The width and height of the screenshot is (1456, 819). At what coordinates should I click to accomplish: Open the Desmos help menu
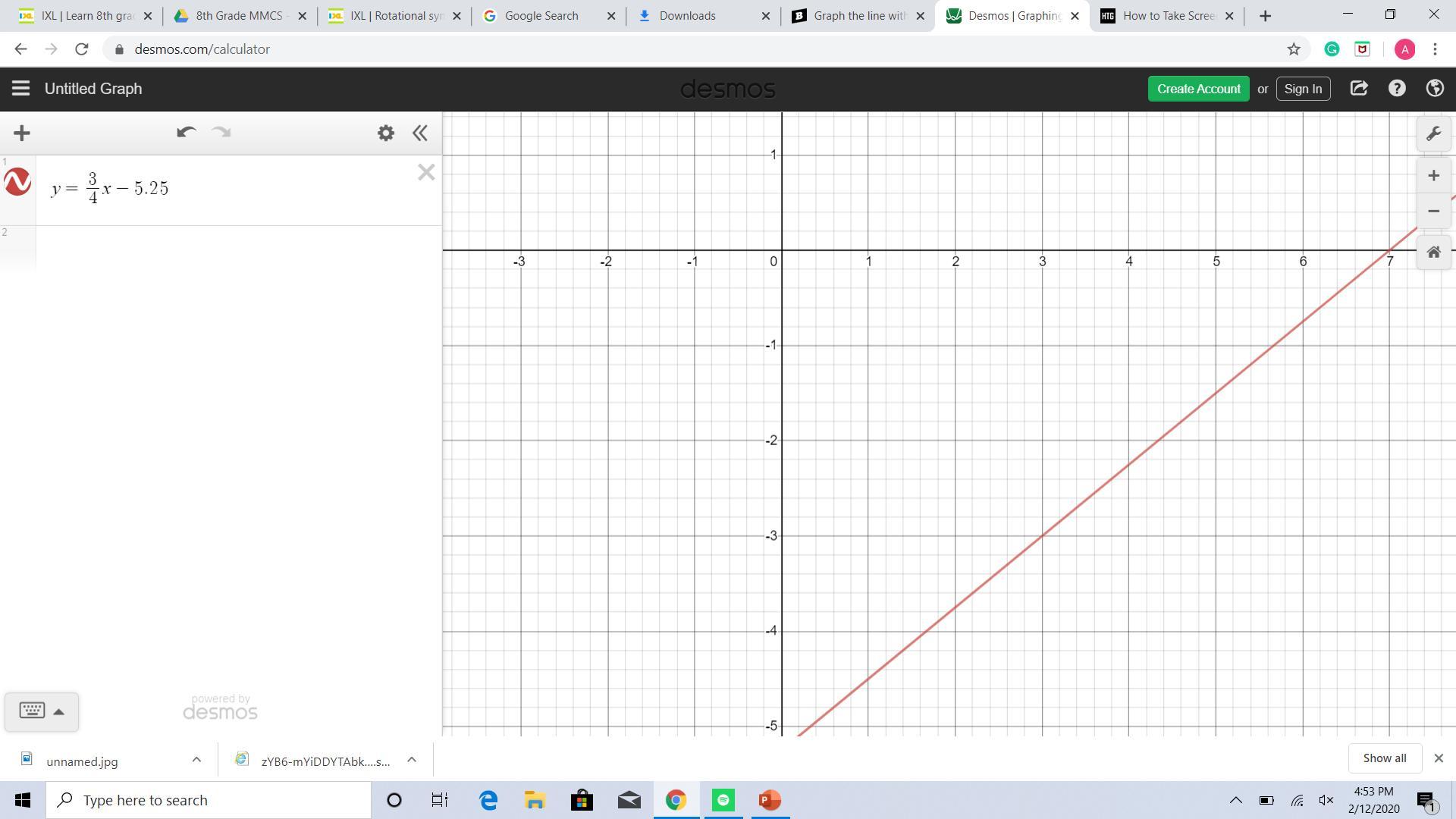tap(1397, 89)
